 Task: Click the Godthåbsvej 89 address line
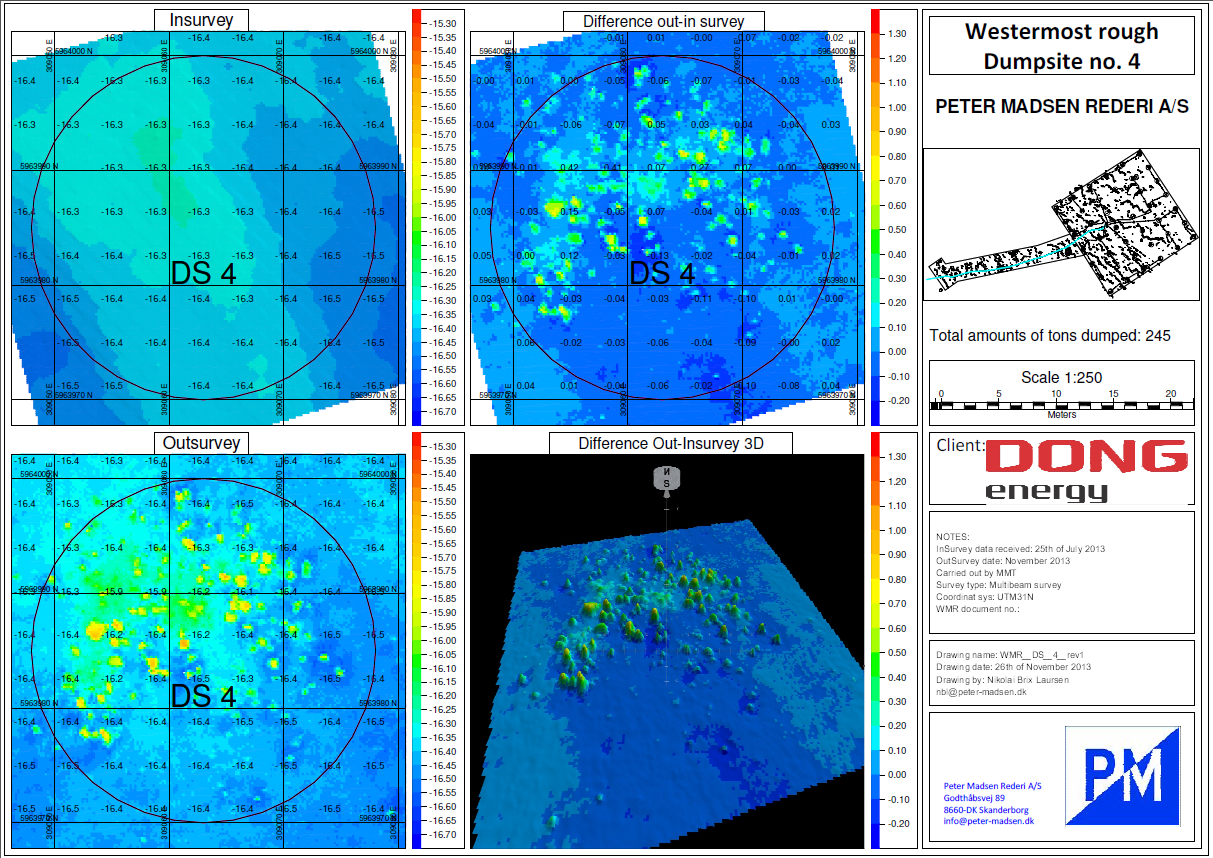pyautogui.click(x=976, y=798)
